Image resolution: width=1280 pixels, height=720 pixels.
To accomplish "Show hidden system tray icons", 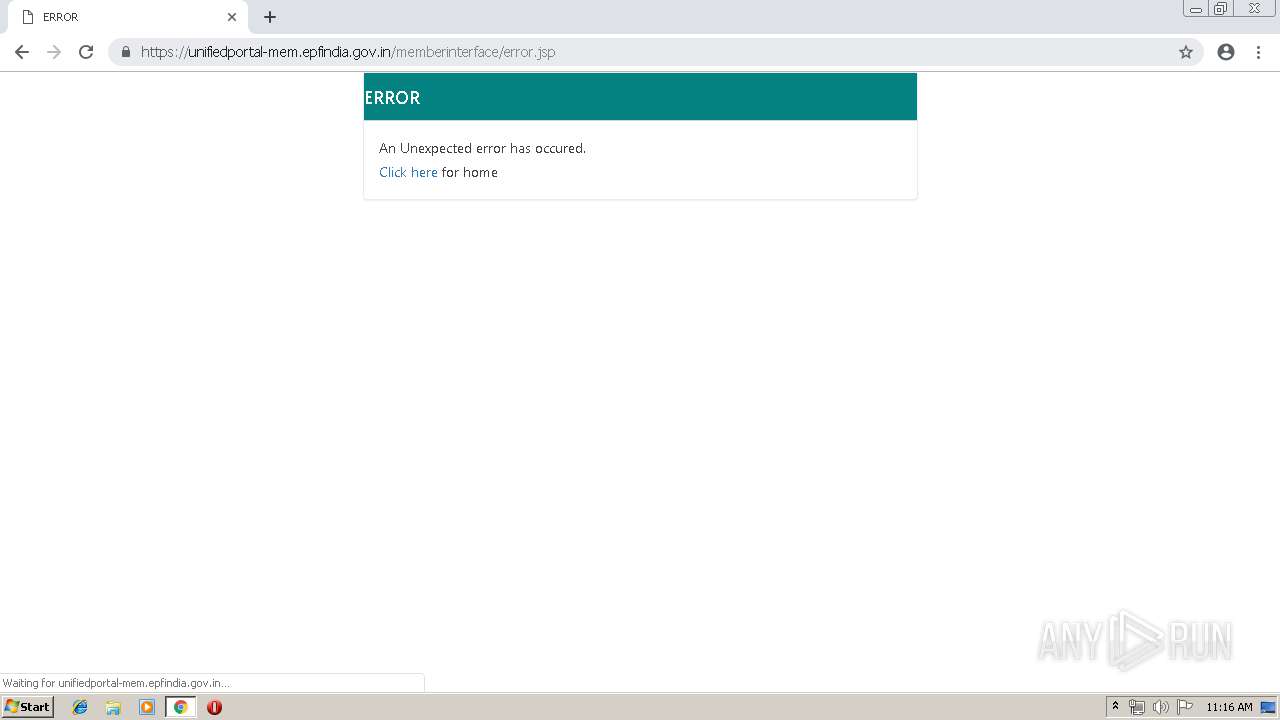I will [1116, 707].
